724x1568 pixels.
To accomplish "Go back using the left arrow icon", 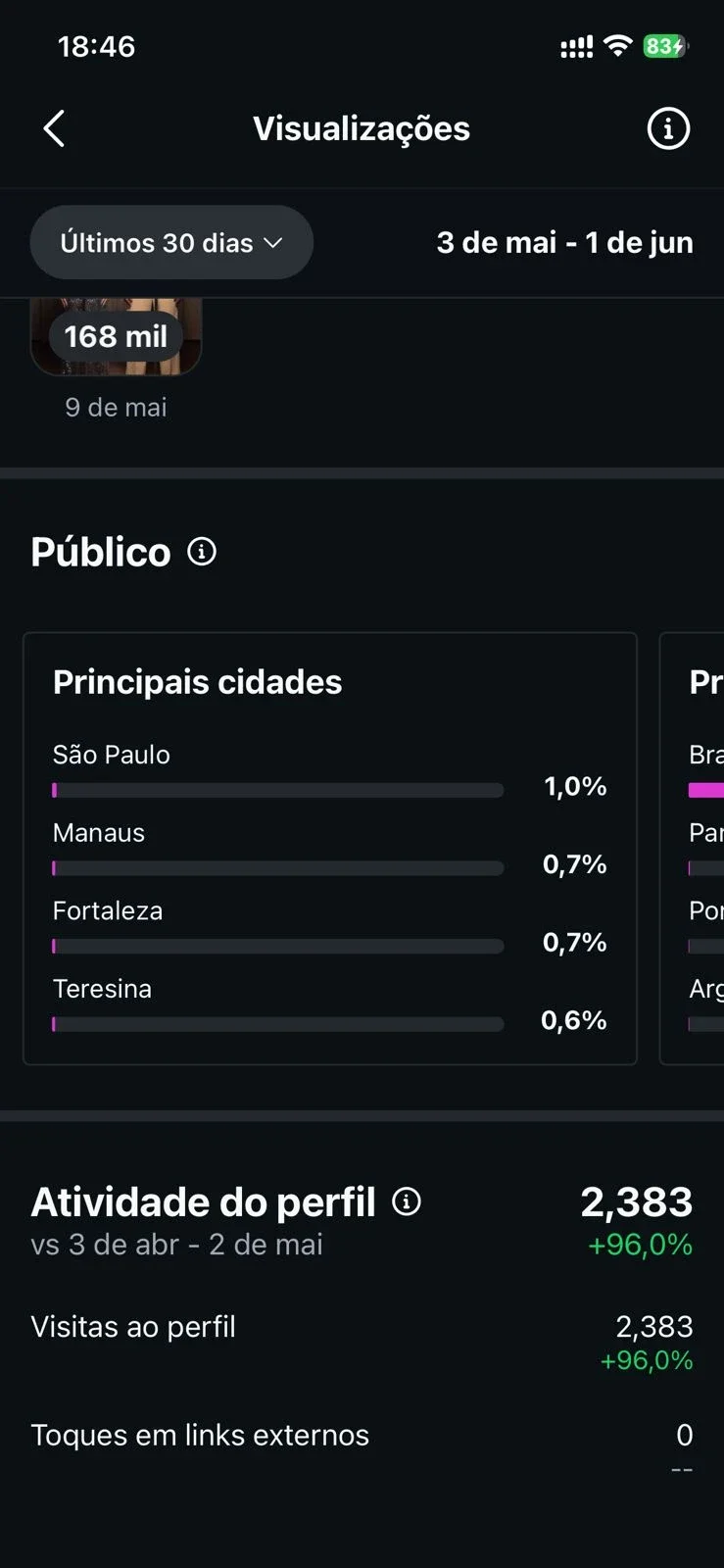I will (54, 128).
